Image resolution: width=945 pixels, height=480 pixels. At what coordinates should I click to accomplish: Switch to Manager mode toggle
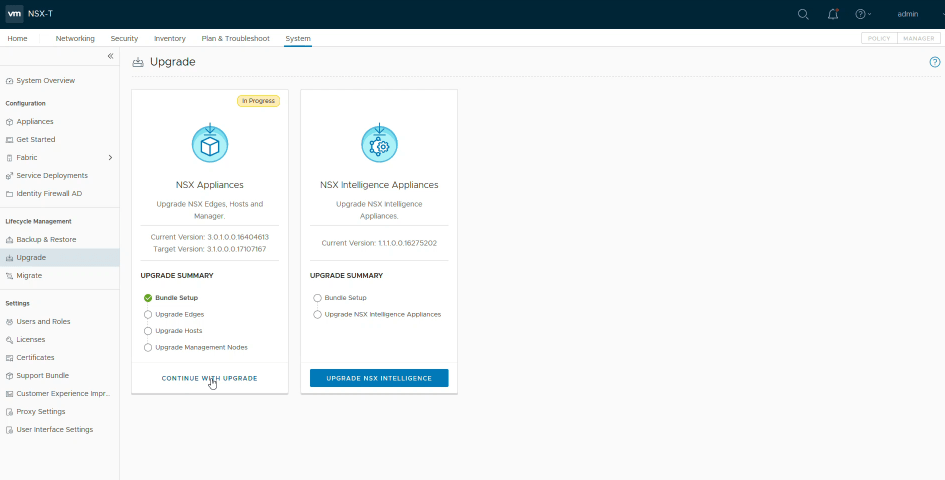tap(918, 38)
